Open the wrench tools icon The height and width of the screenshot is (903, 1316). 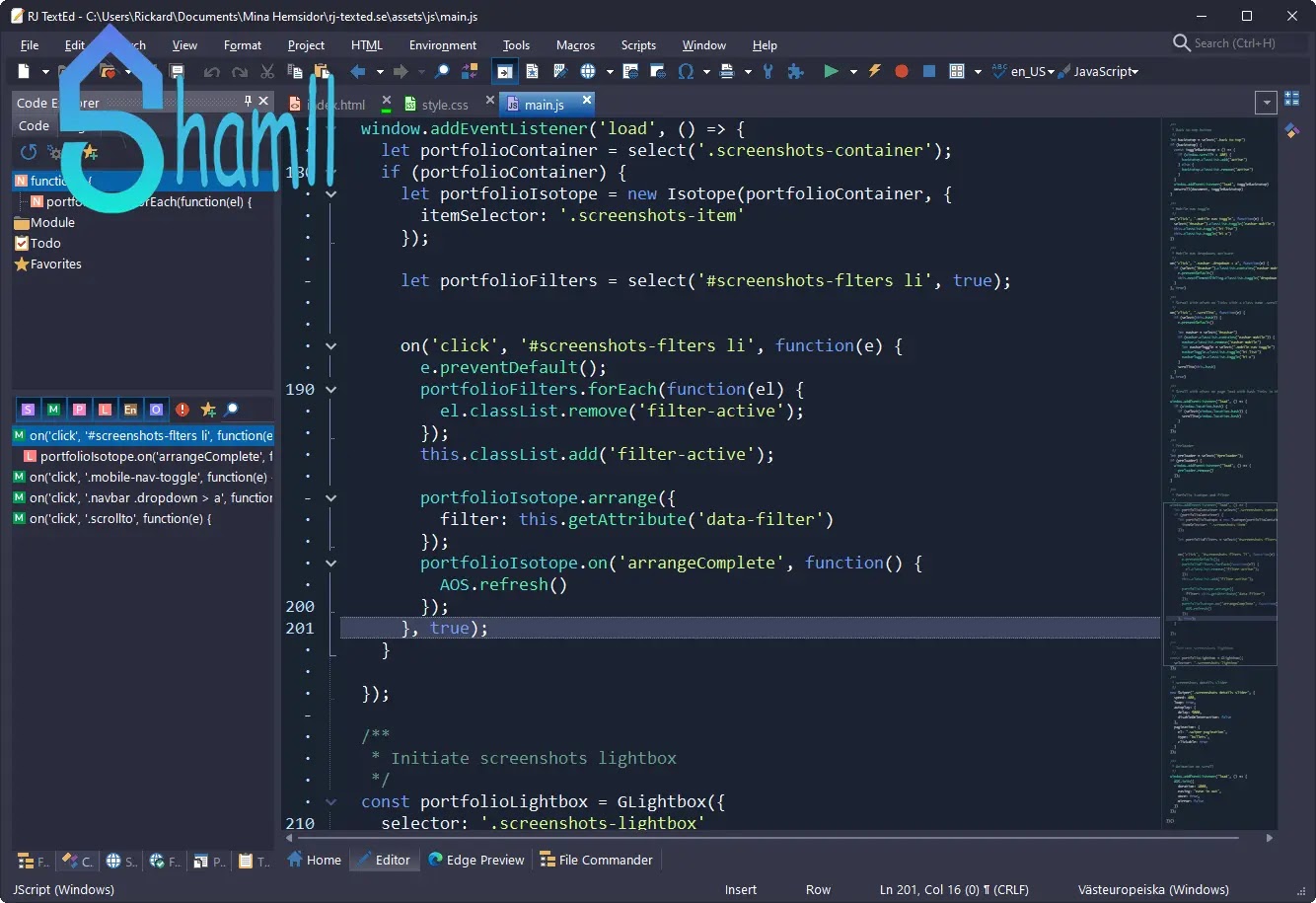click(x=768, y=71)
